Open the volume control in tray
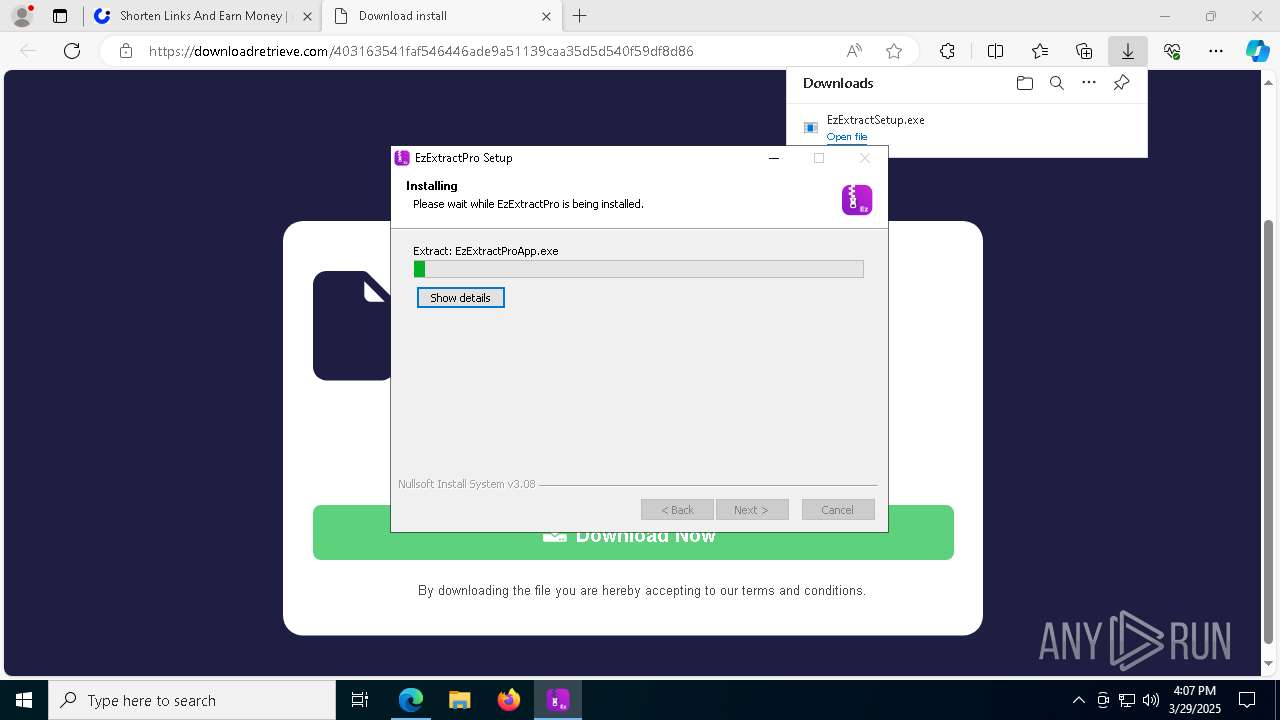 pyautogui.click(x=1151, y=700)
